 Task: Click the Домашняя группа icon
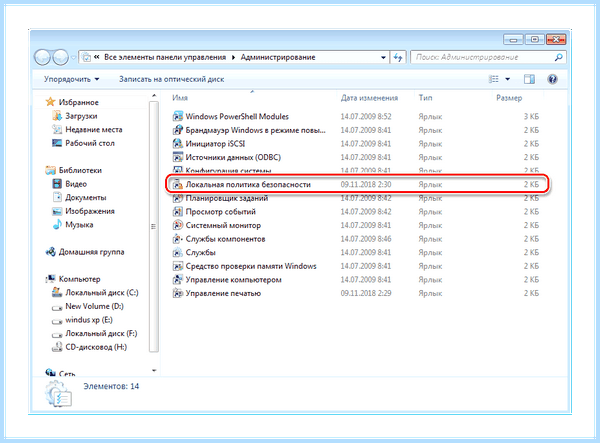pyautogui.click(x=50, y=252)
